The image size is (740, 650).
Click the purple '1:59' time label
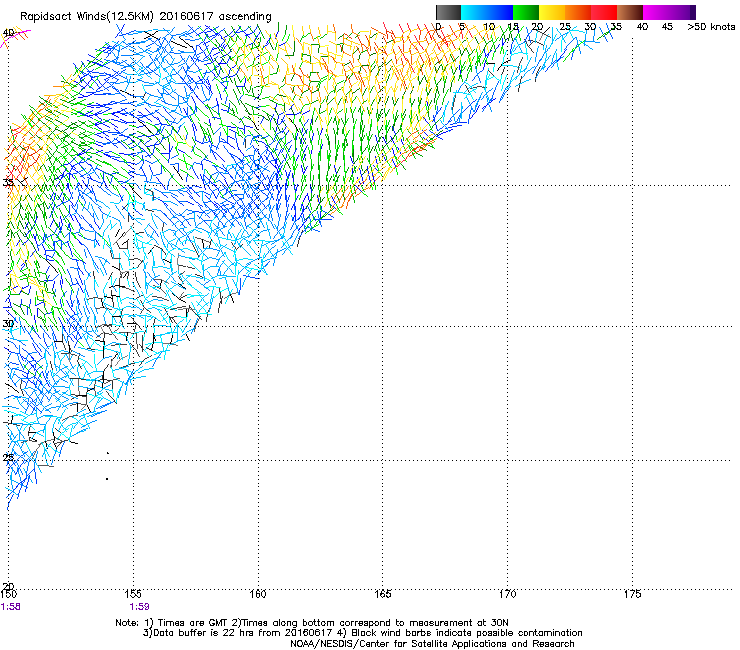tap(139, 607)
